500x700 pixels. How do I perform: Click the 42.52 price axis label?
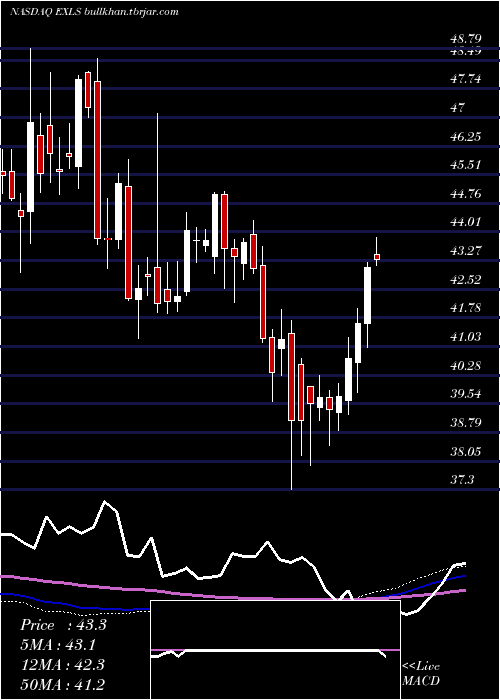coord(466,279)
